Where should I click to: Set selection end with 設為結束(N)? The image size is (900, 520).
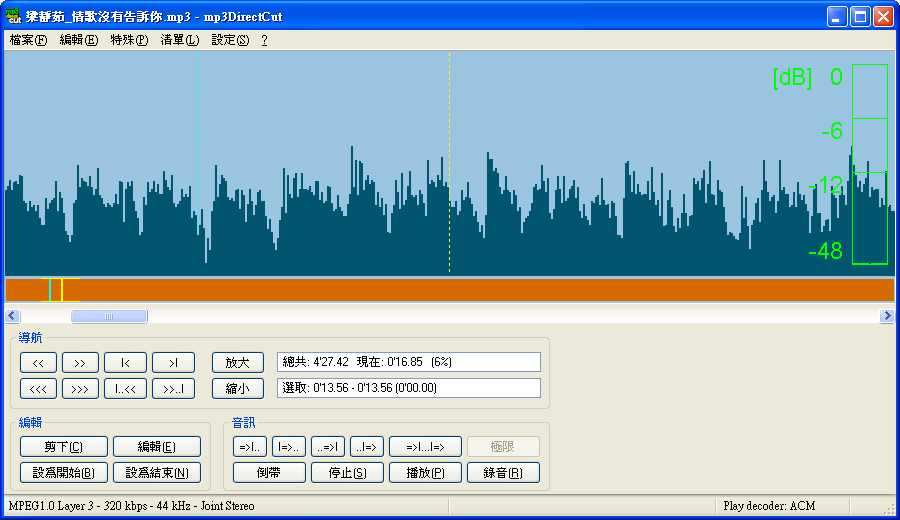coord(157,472)
